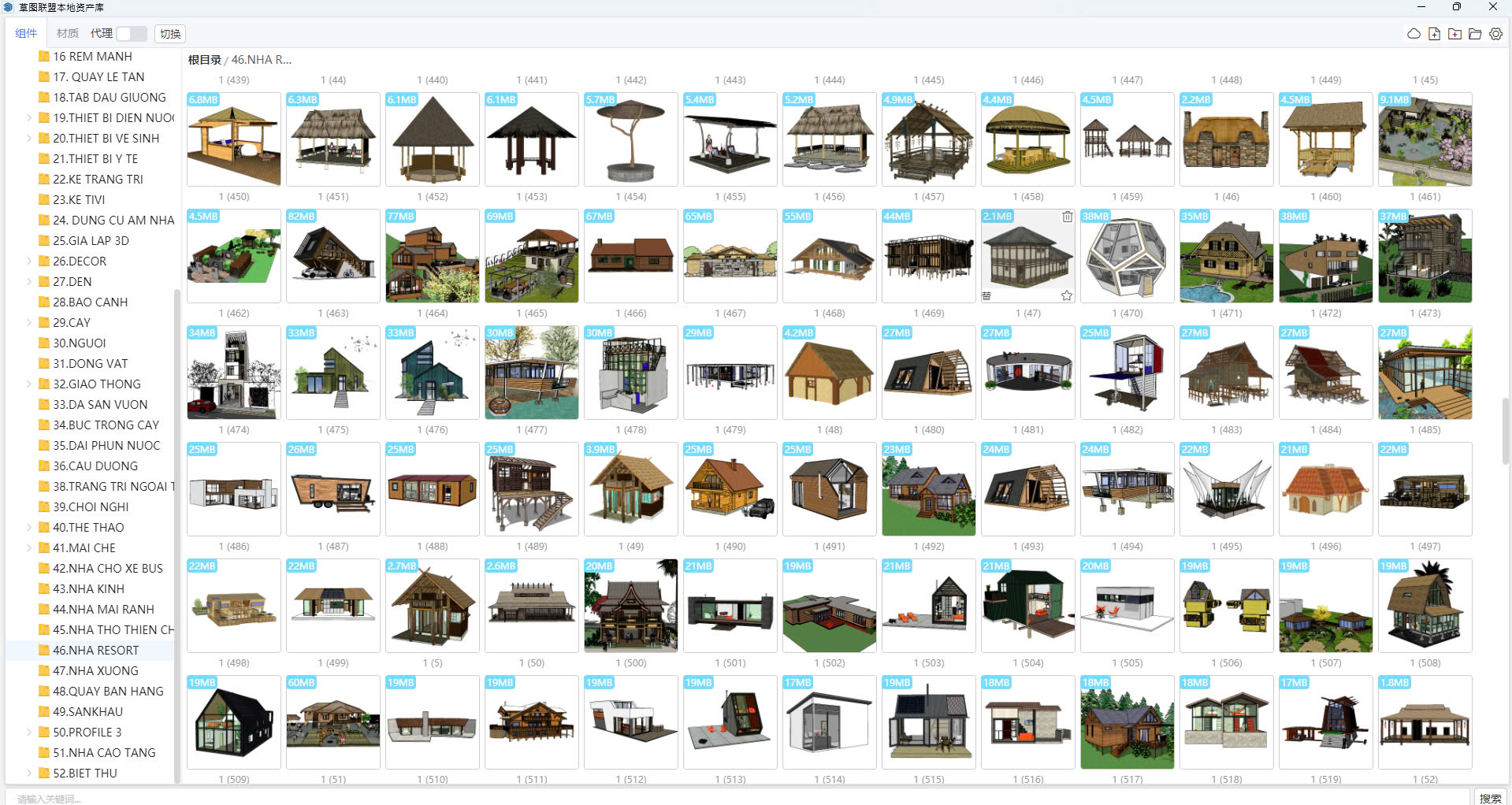
Task: Open settings via the gear icon
Action: pyautogui.click(x=1495, y=34)
